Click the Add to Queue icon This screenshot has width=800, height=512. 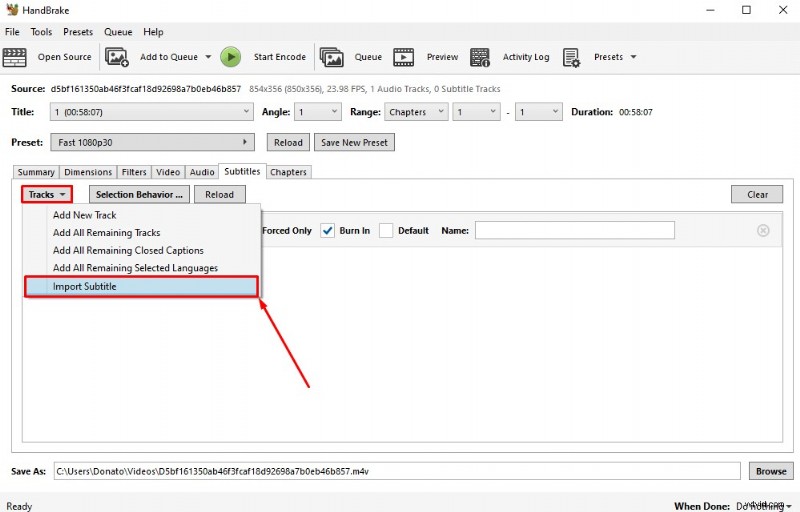point(117,57)
